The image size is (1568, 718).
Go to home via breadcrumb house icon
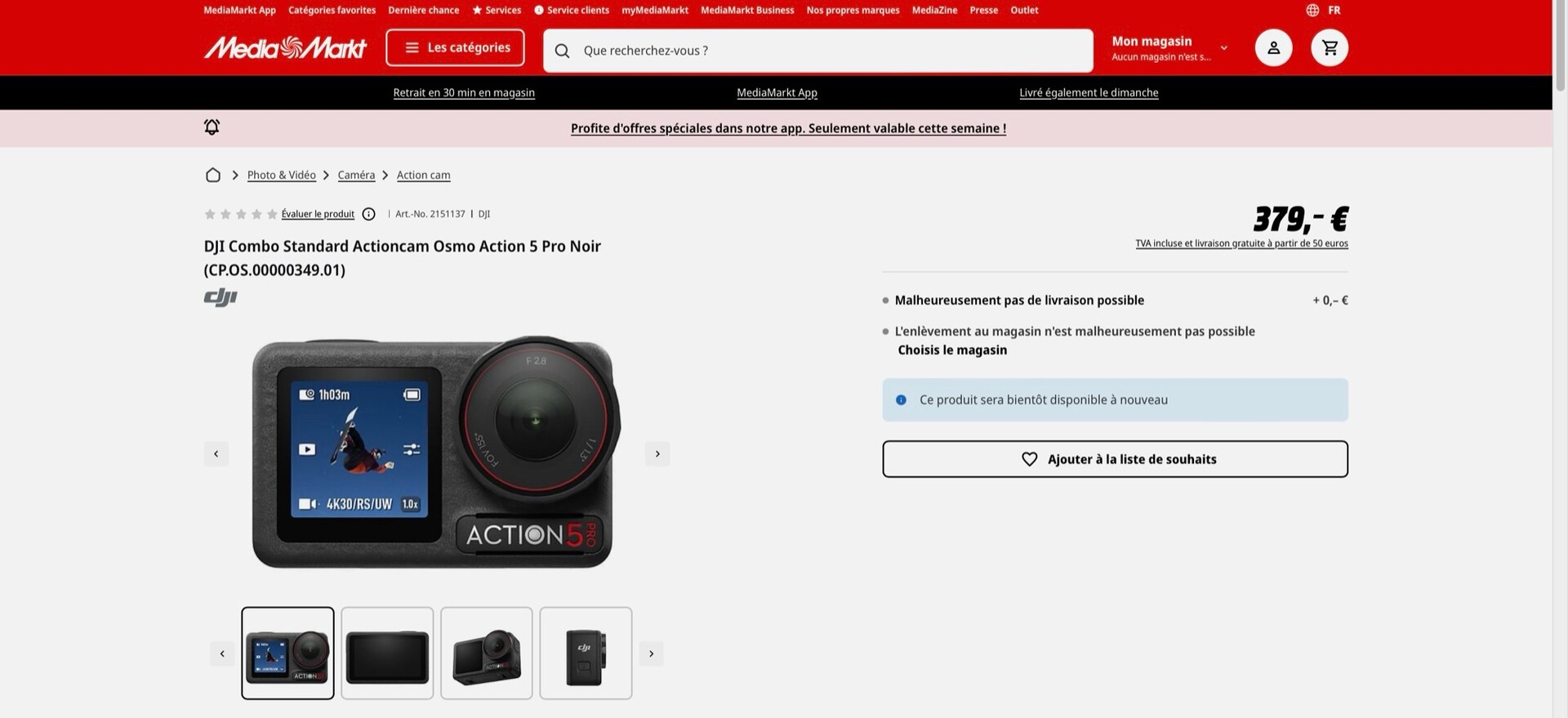pyautogui.click(x=213, y=175)
